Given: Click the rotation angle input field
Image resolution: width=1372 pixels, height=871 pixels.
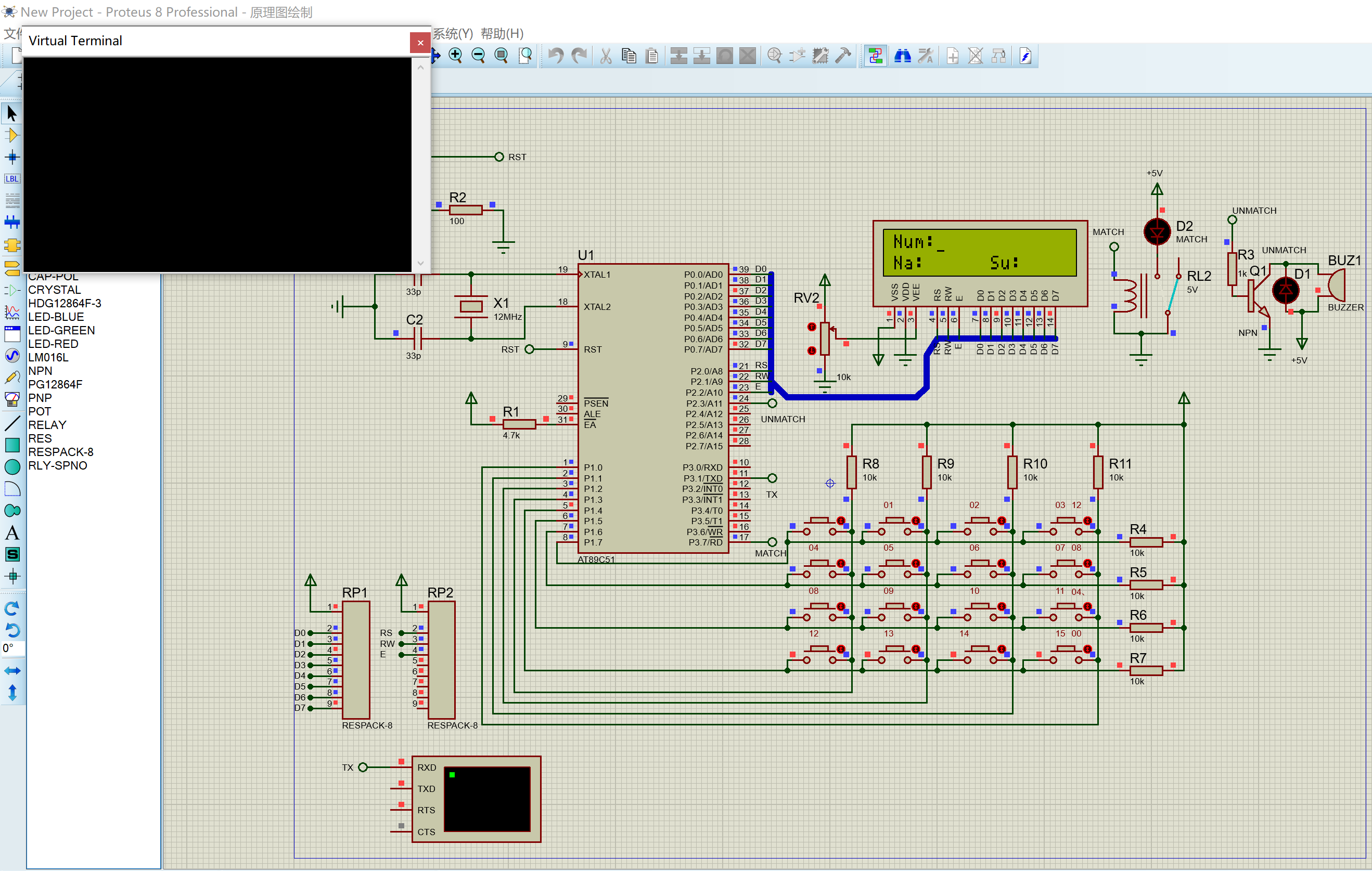Looking at the screenshot, I should [14, 648].
